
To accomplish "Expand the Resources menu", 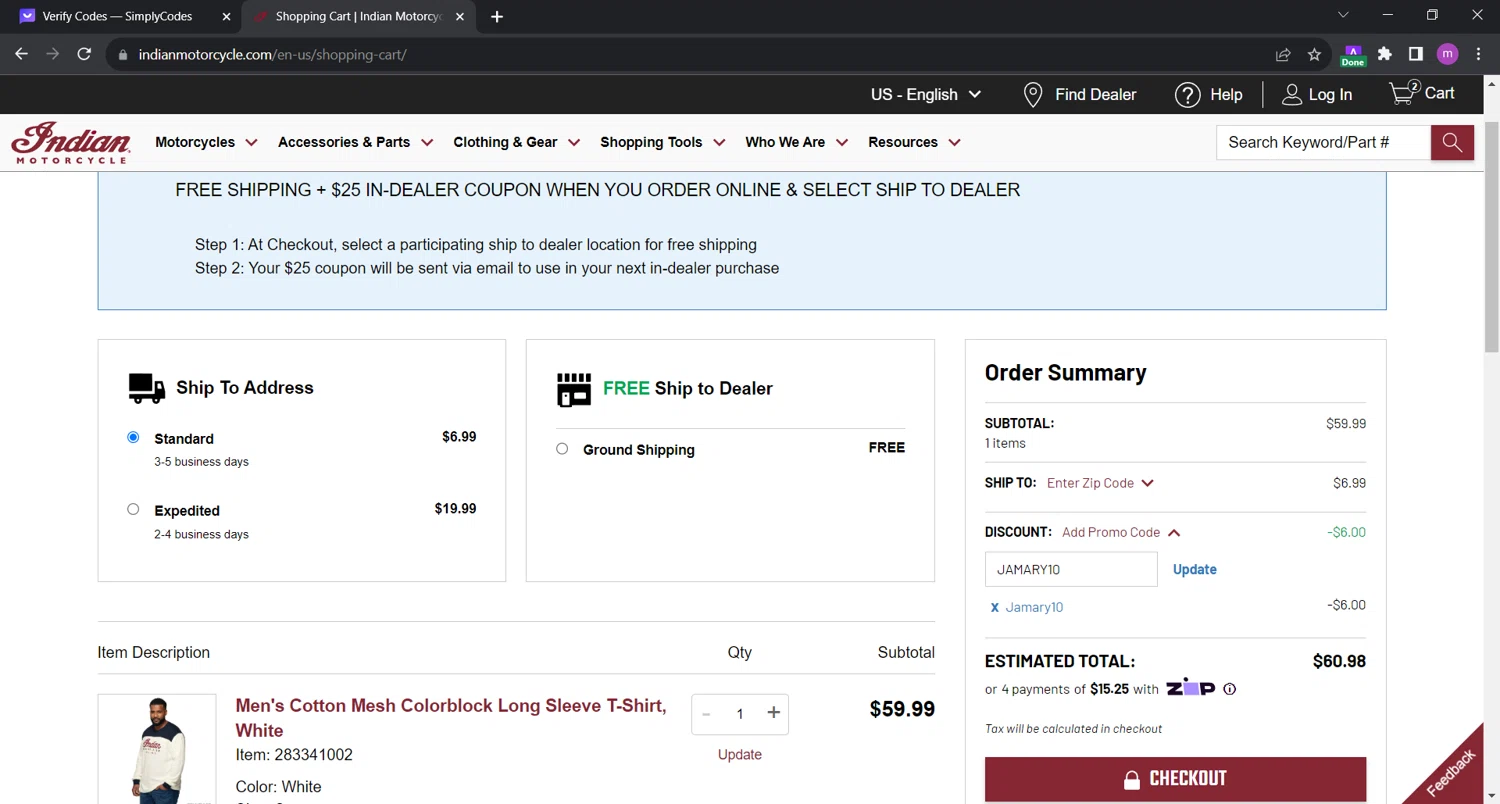I will coord(914,142).
